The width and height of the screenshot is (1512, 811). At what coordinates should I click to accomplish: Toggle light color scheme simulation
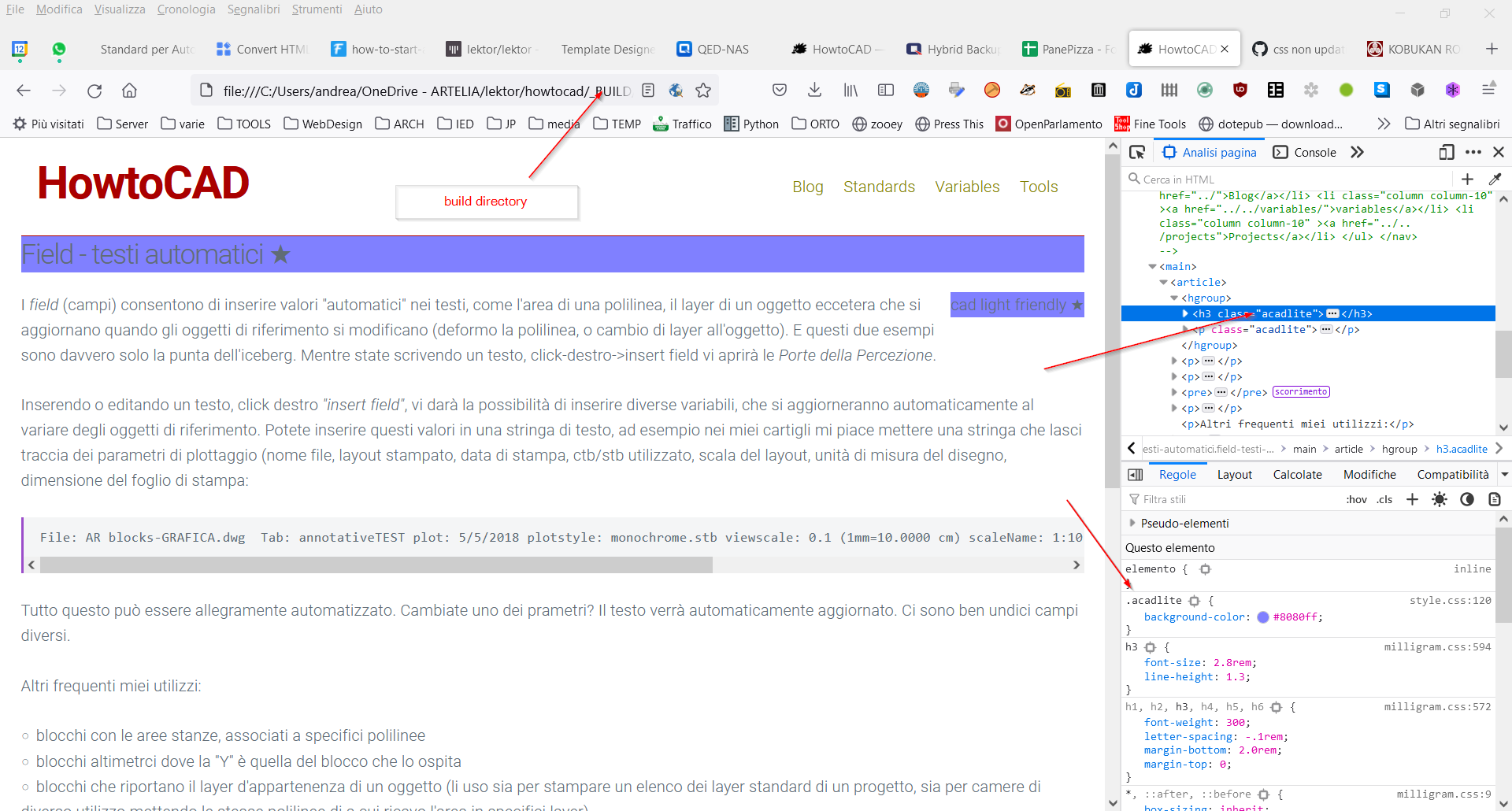click(1440, 498)
